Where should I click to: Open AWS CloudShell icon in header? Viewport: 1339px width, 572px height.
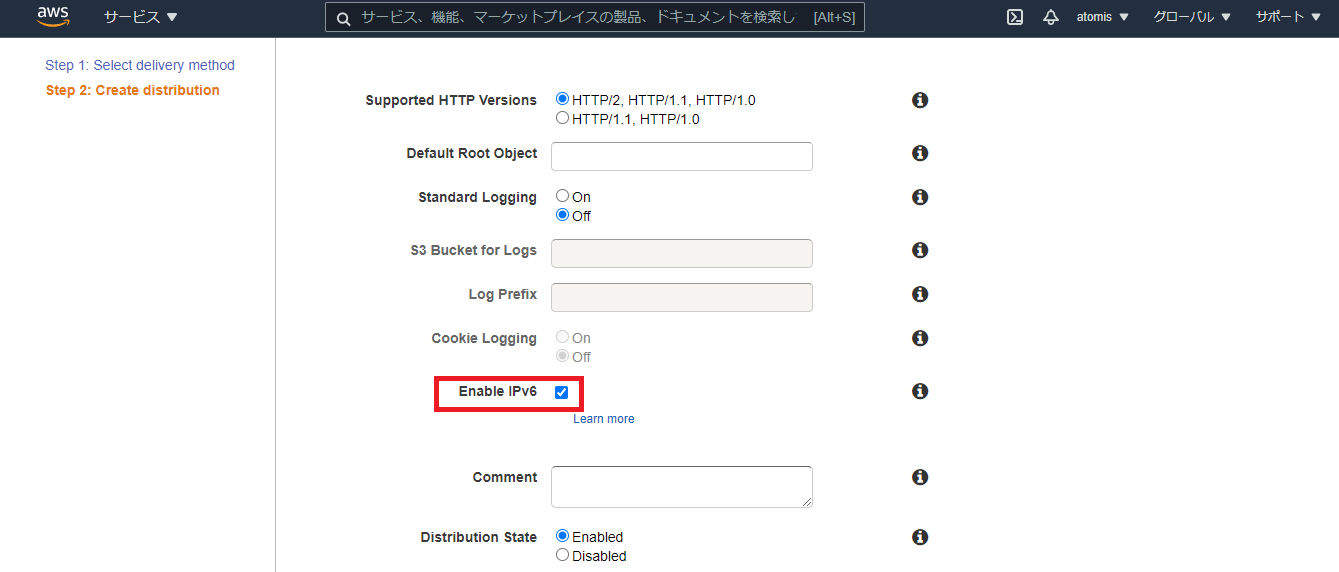tap(1014, 17)
